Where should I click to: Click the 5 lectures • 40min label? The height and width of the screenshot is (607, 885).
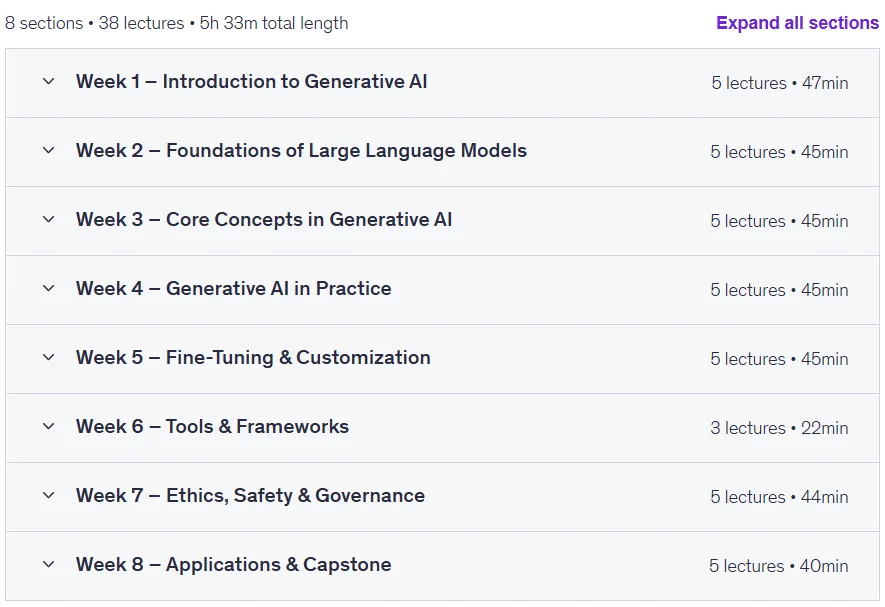778,566
